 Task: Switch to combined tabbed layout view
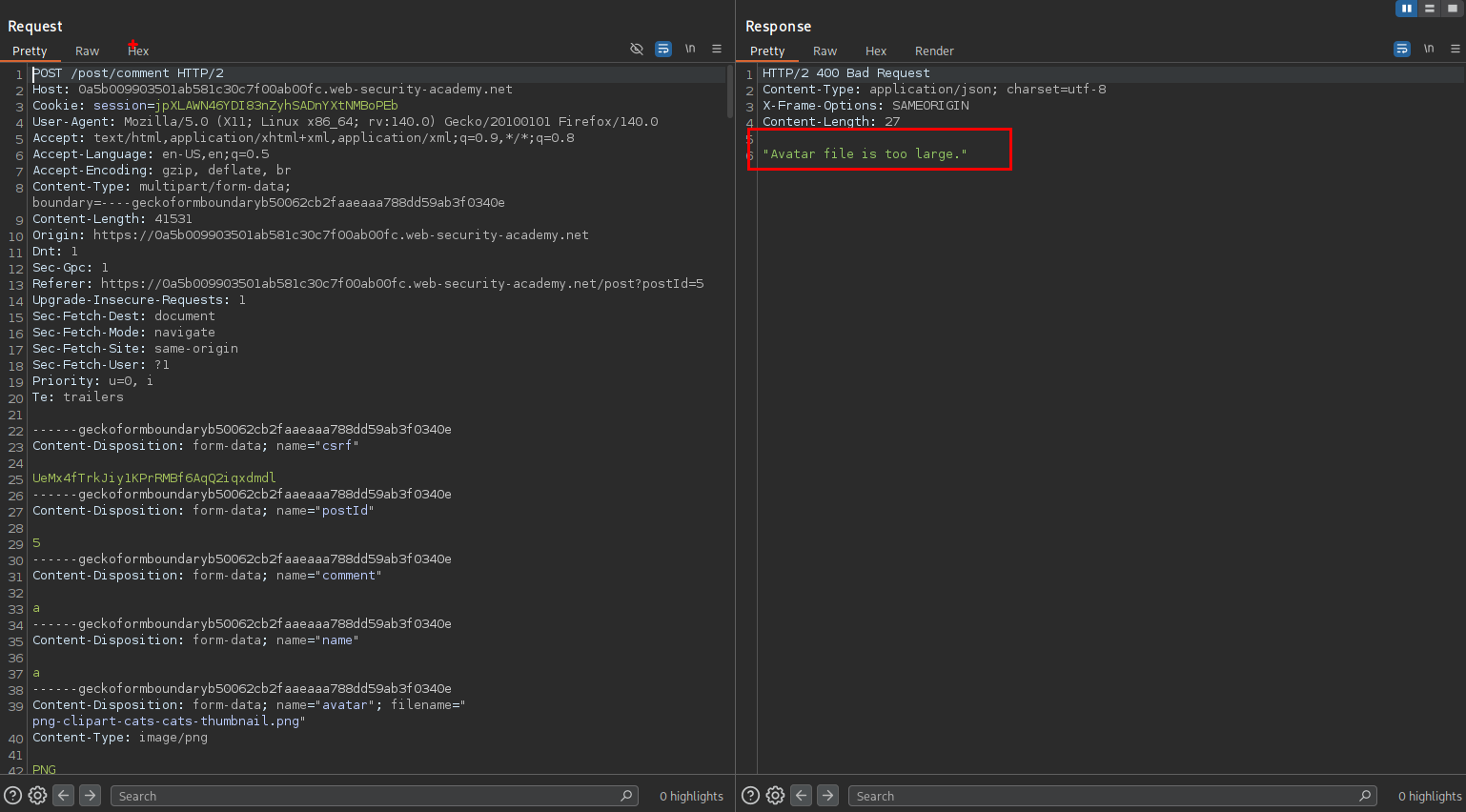coord(1452,9)
